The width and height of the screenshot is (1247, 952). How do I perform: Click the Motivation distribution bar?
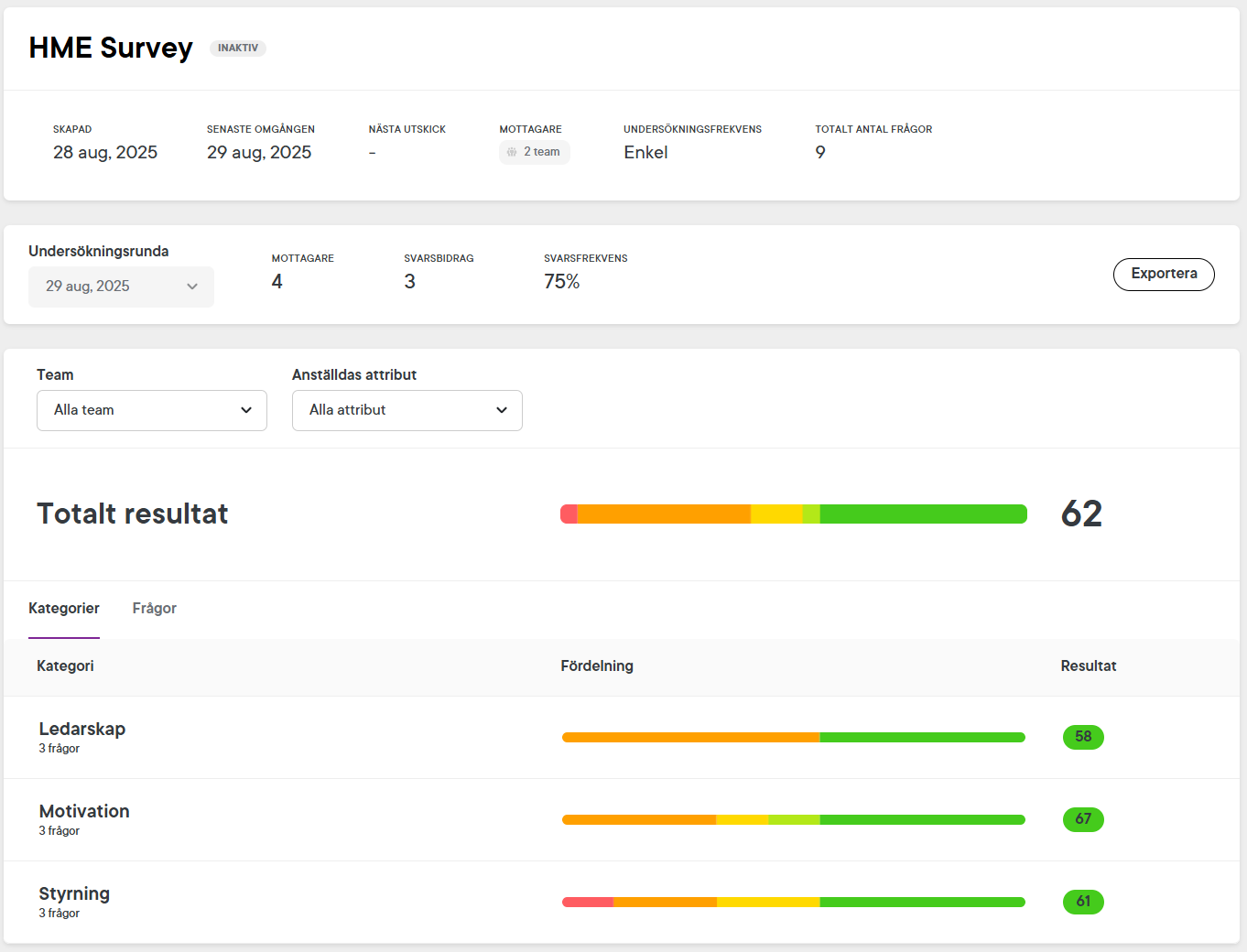click(793, 819)
